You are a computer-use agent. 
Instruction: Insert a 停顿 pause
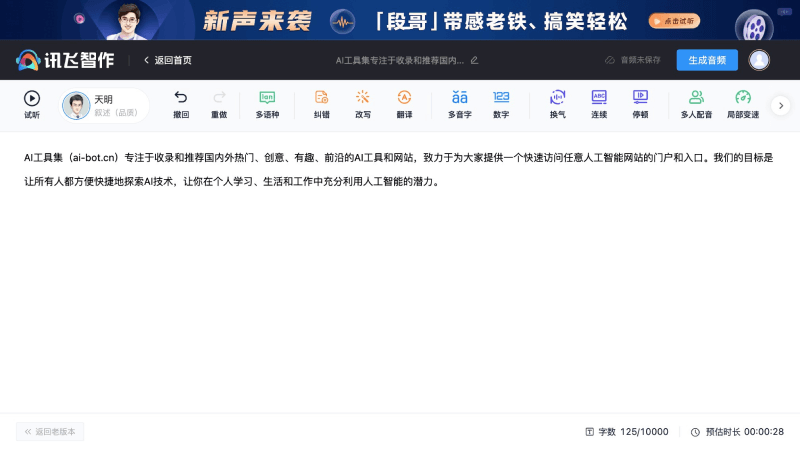coord(640,104)
